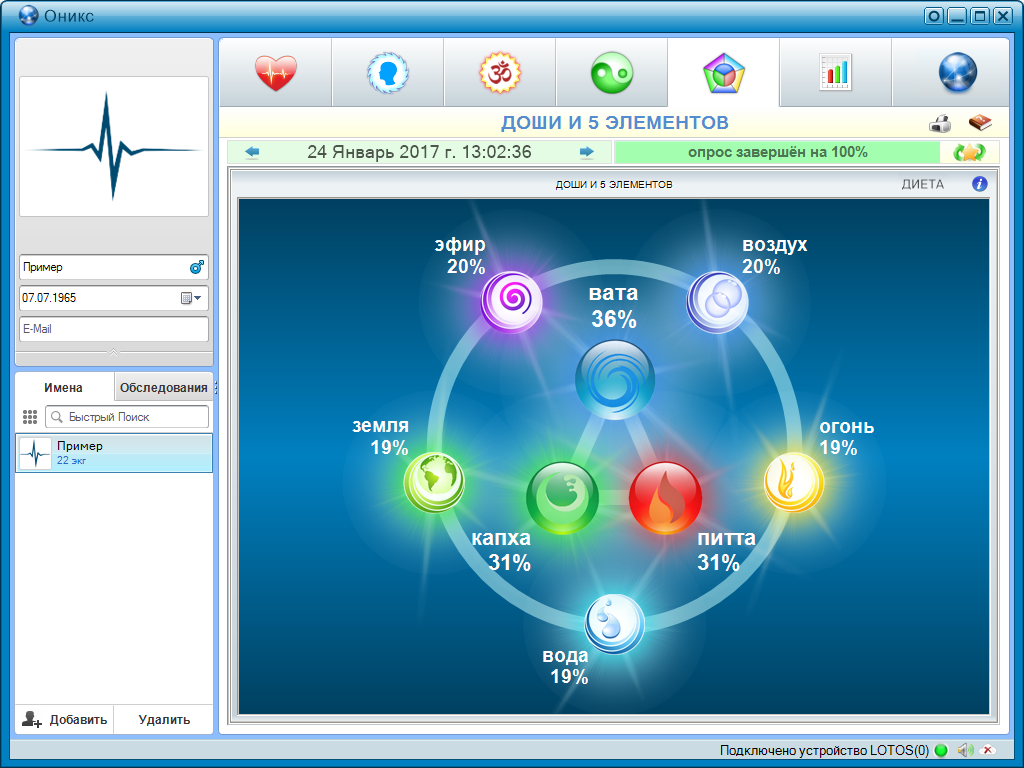Select the pentagon doshas elements tab
This screenshot has width=1024, height=768.
click(x=724, y=72)
